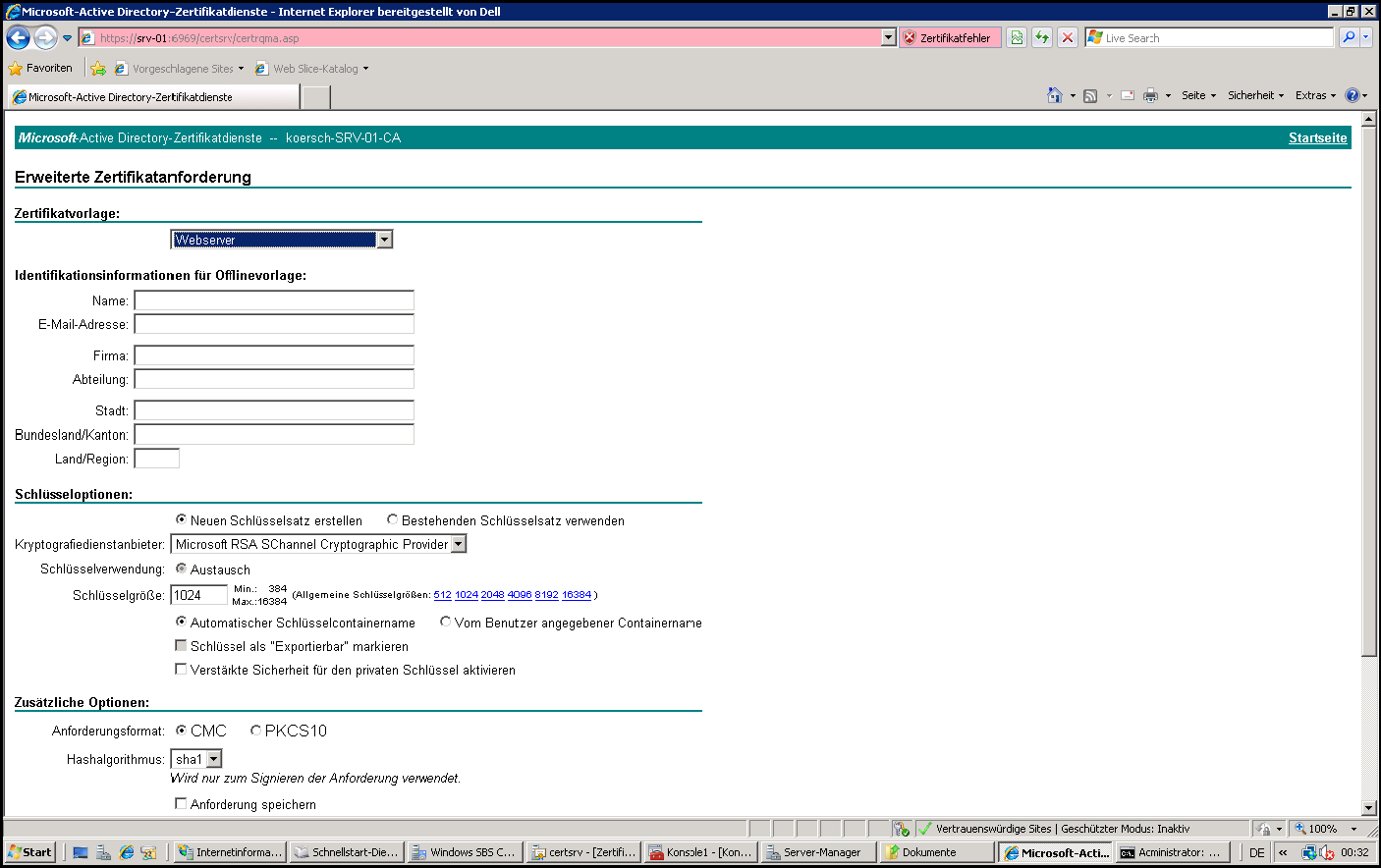The image size is (1381, 868).
Task: Click the Zertifikatfehler shield warning
Action: click(x=950, y=37)
